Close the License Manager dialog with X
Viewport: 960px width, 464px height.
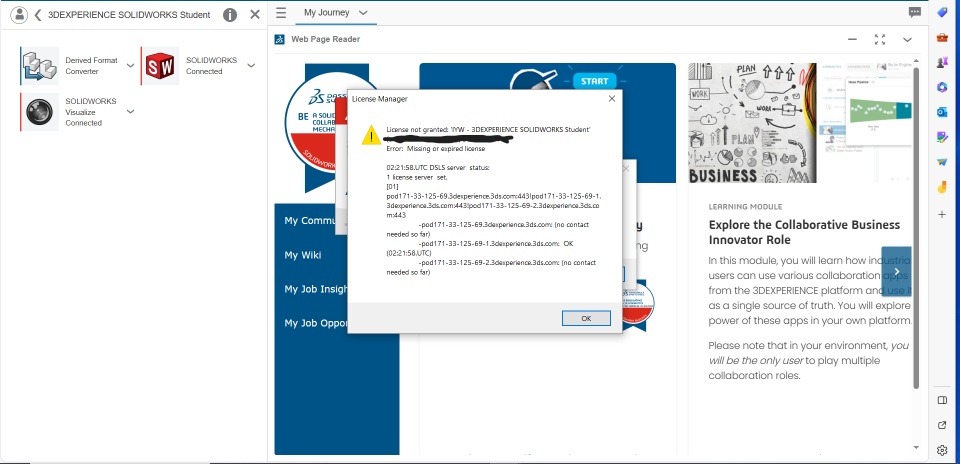612,99
